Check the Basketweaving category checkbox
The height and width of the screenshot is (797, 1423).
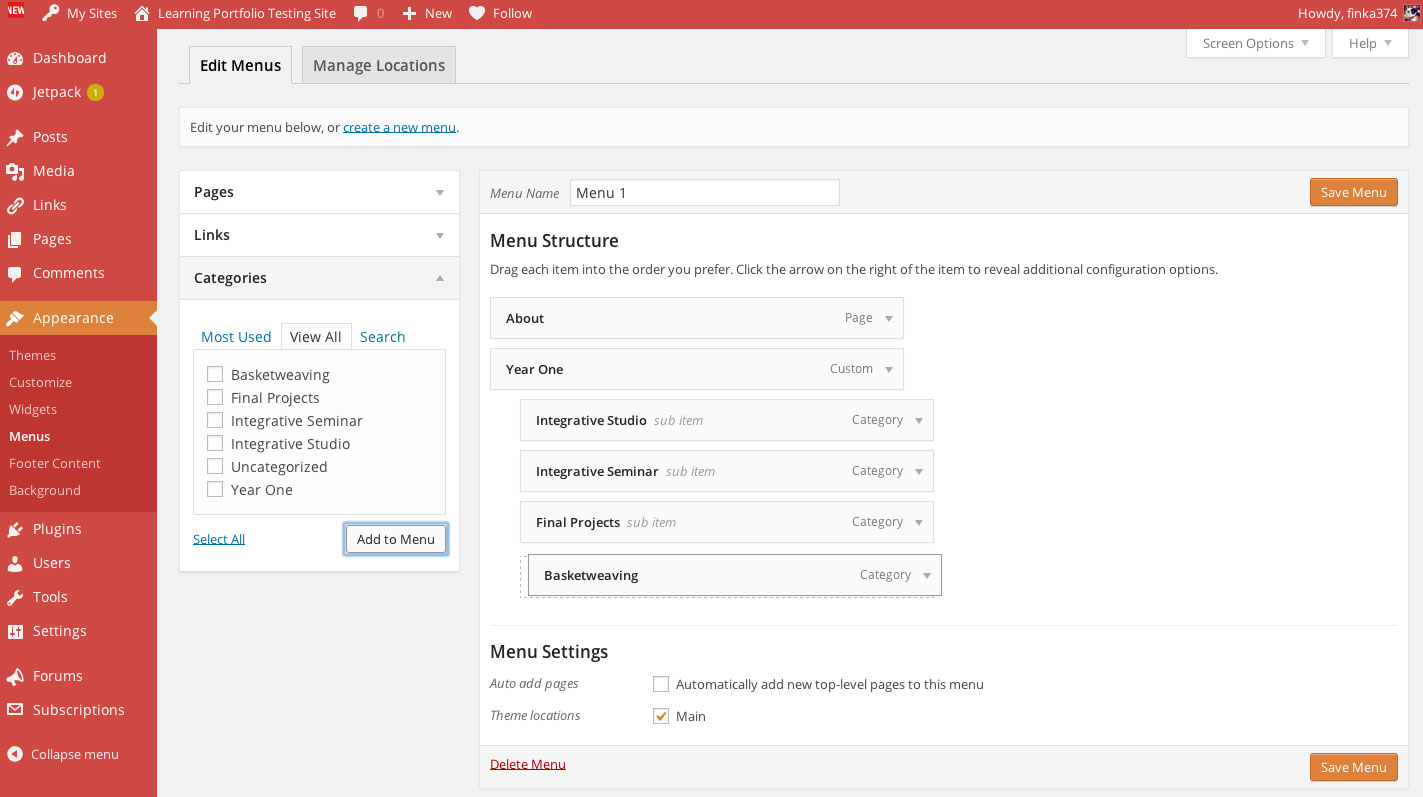(x=215, y=375)
